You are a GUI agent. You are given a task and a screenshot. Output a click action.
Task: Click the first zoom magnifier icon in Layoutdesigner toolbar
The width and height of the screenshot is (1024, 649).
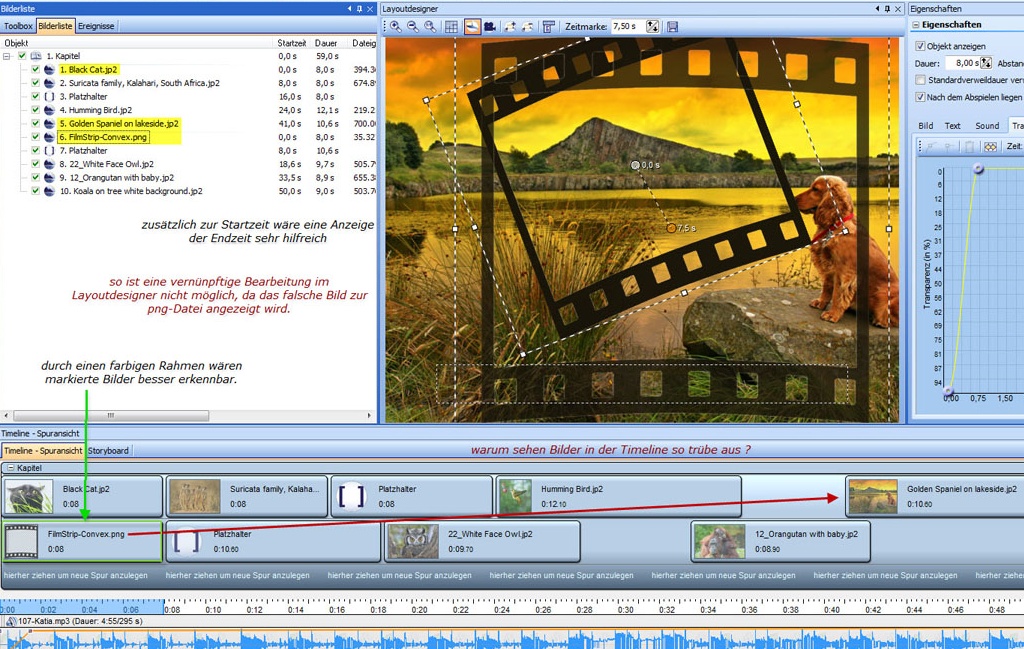click(x=396, y=27)
